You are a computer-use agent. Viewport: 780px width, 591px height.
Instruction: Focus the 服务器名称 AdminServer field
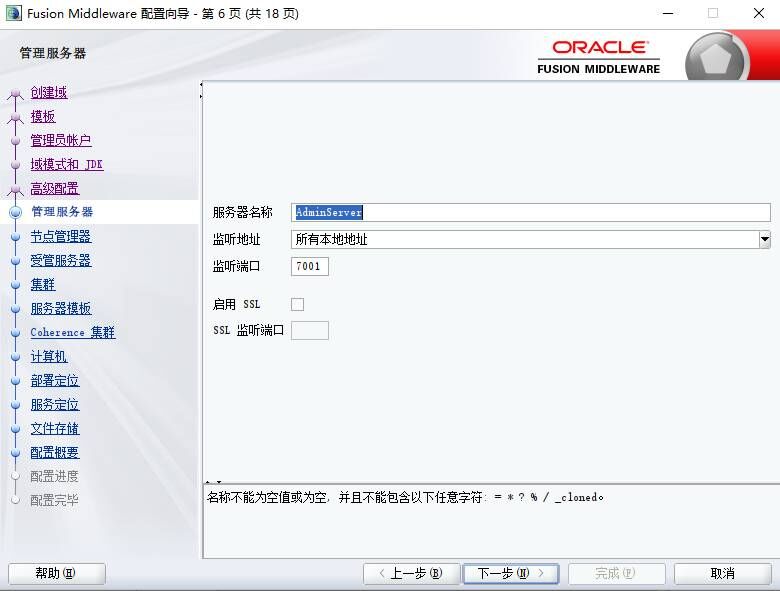(531, 212)
